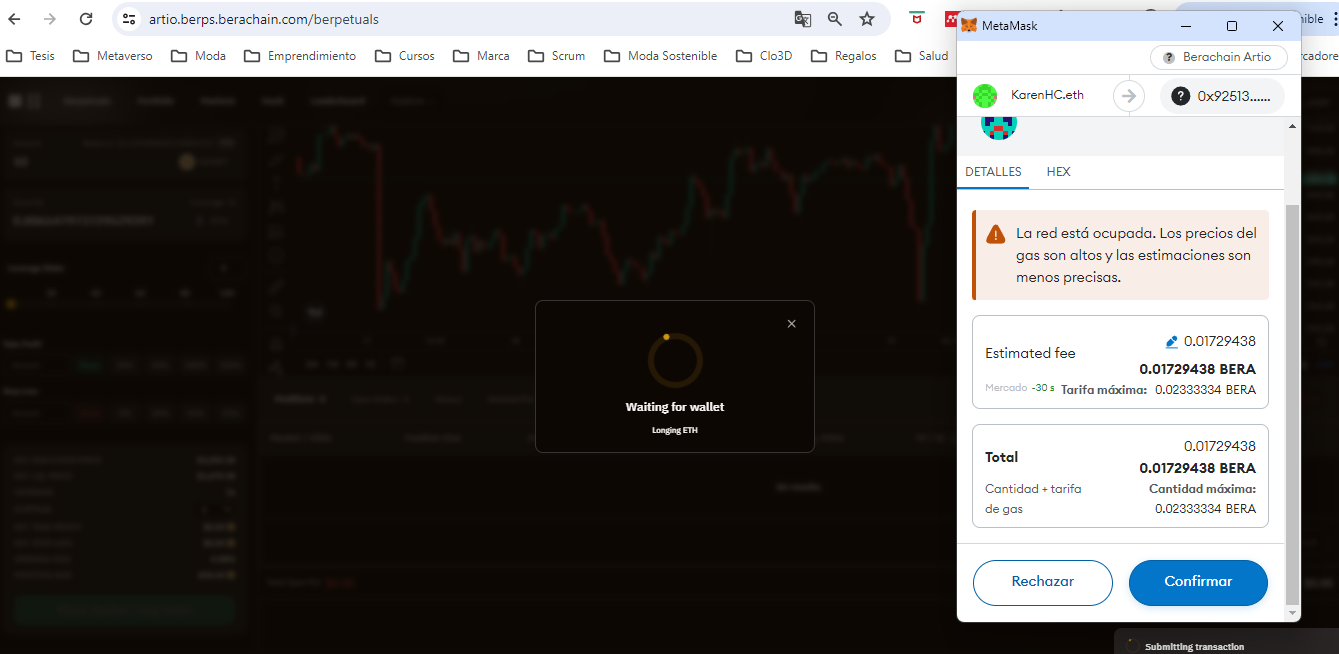Screen dimensions: 1339x654
Task: Click Confirmar to confirm the transaction
Action: coord(1198,582)
